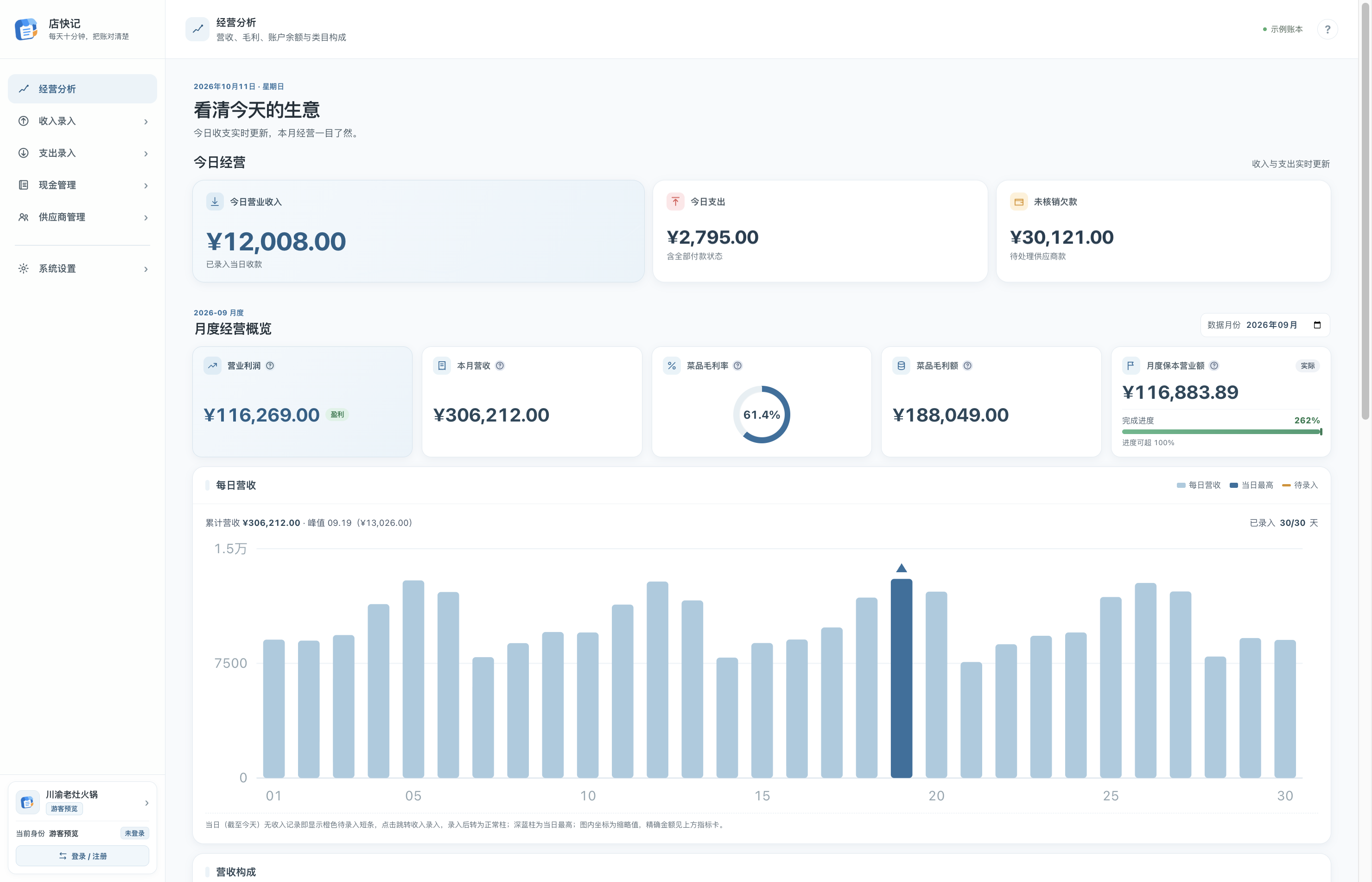Click the 完成进度 262% progress bar
1372x882 pixels.
point(1221,432)
